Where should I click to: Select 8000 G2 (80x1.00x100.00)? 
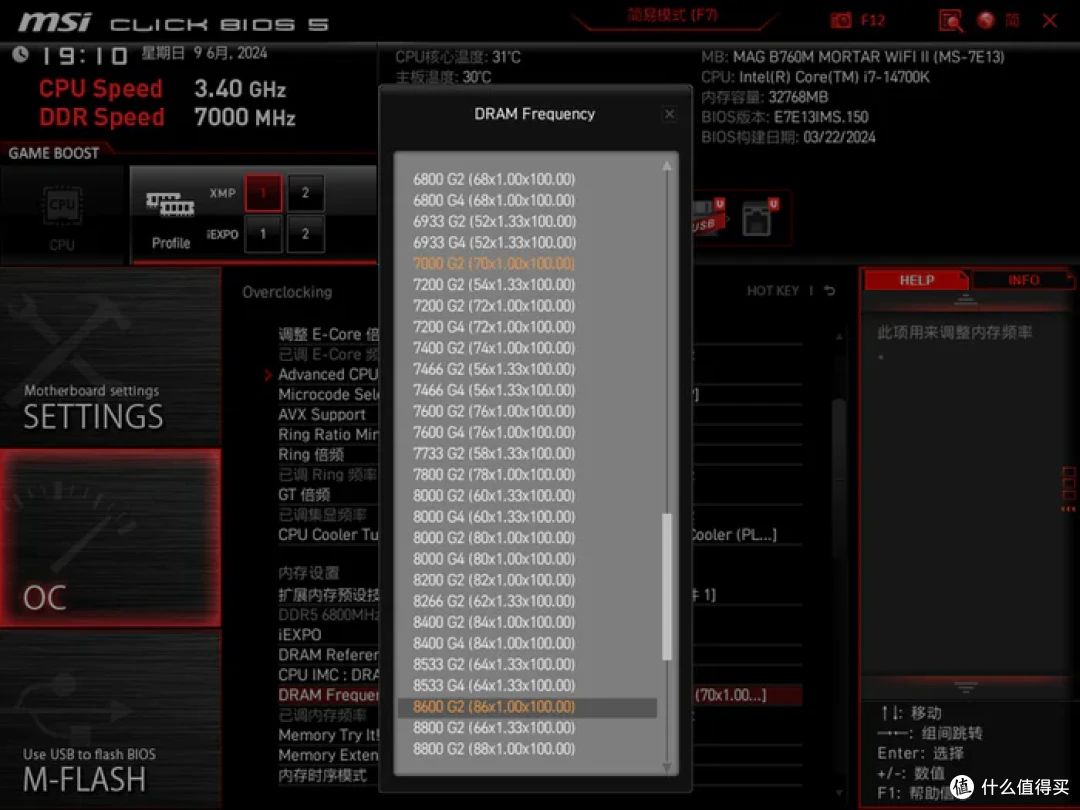coord(493,538)
